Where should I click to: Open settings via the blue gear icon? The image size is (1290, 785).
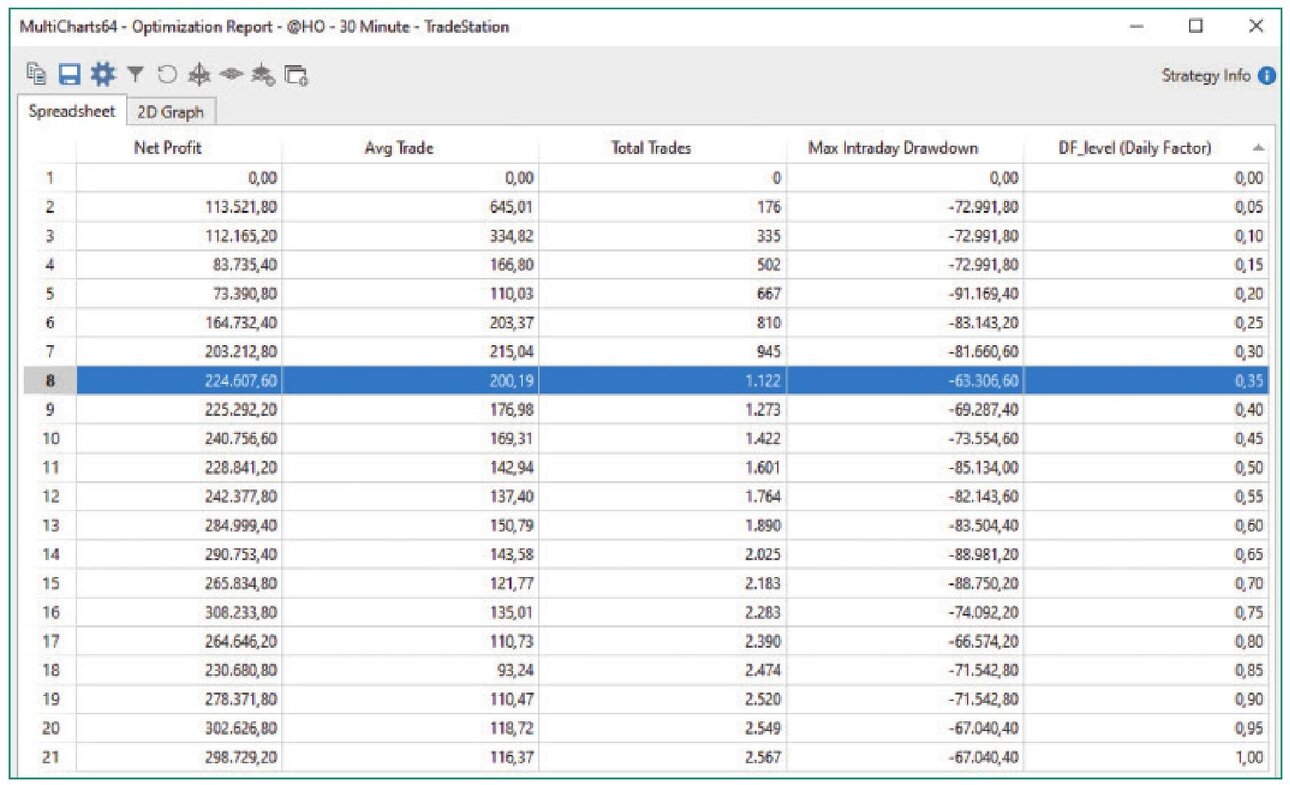point(103,74)
